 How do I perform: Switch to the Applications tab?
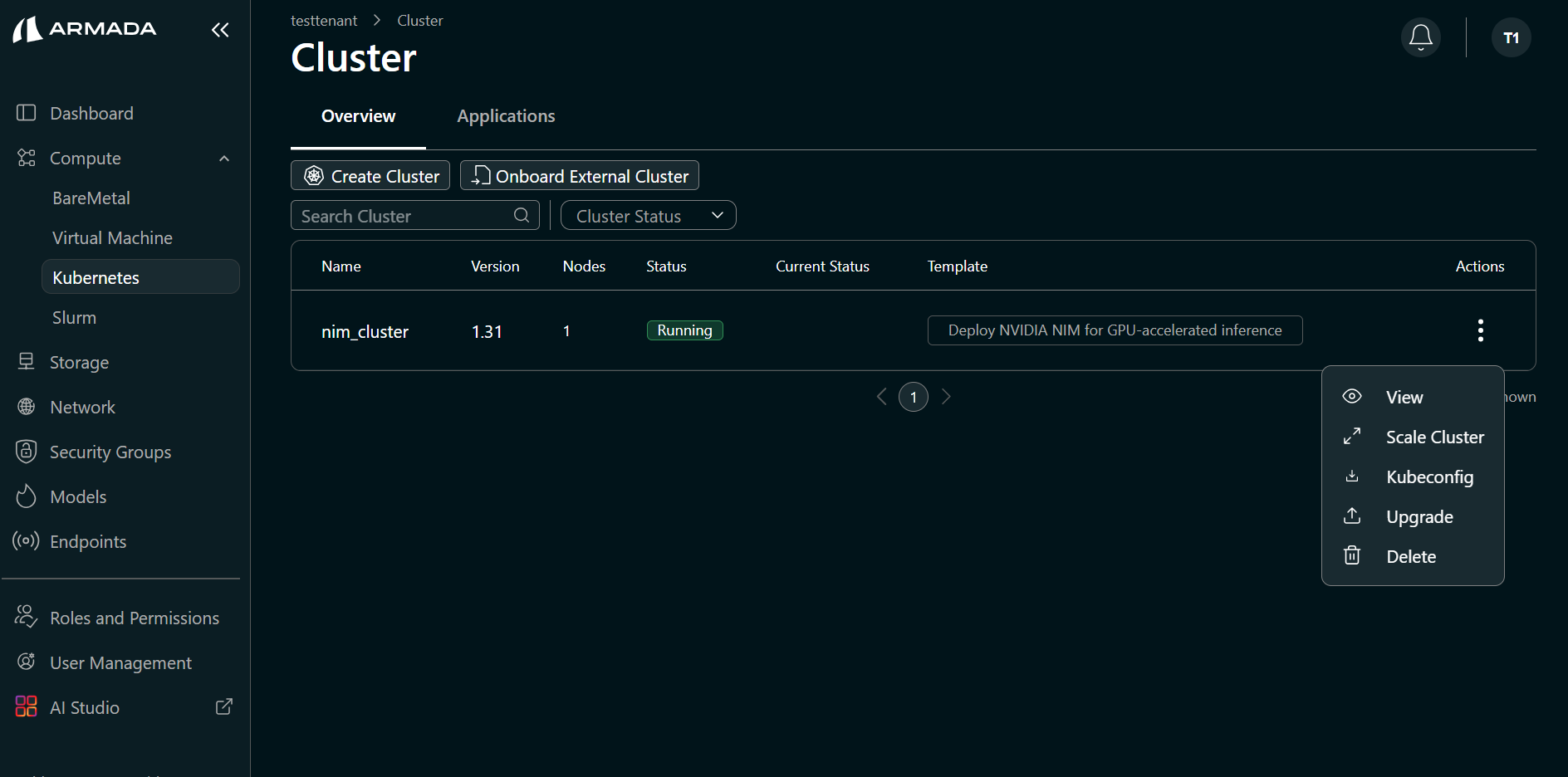506,115
